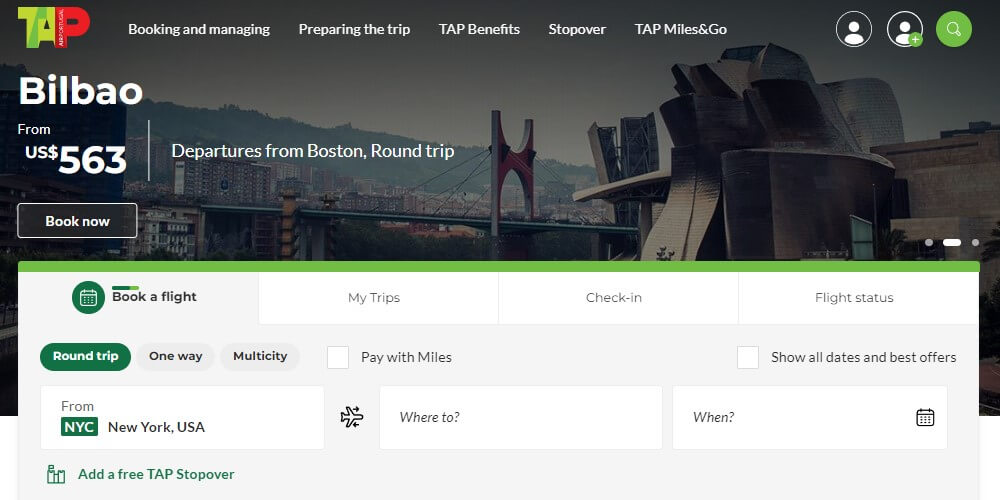
Task: Click the active middle carousel indicator
Action: (952, 242)
